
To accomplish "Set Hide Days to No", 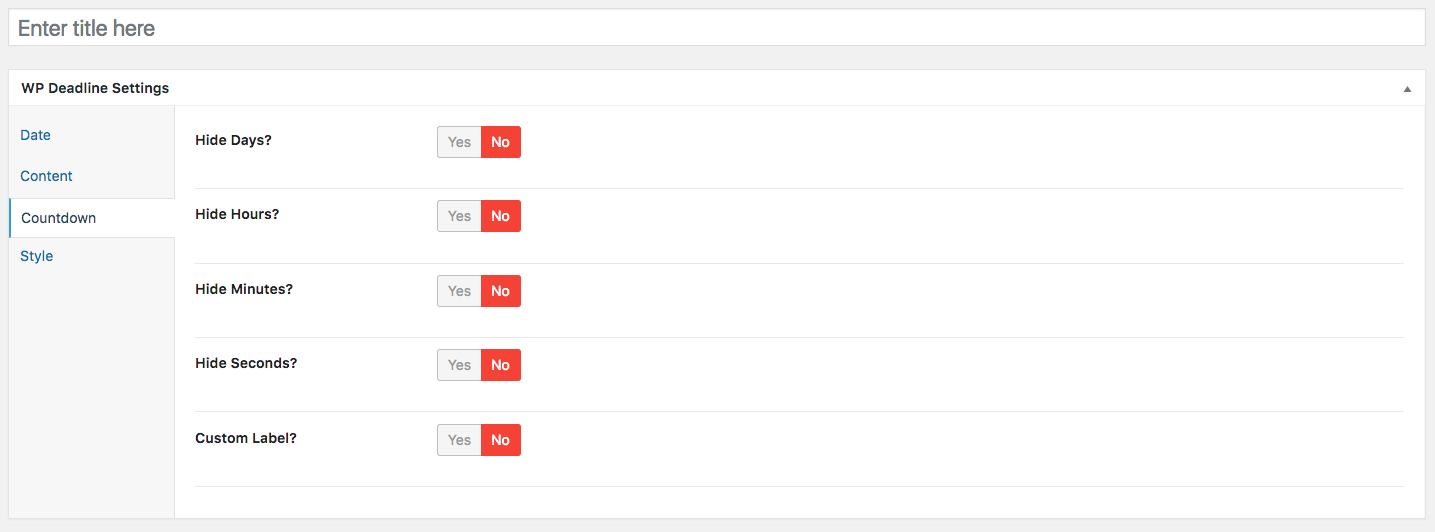I will click(x=501, y=142).
